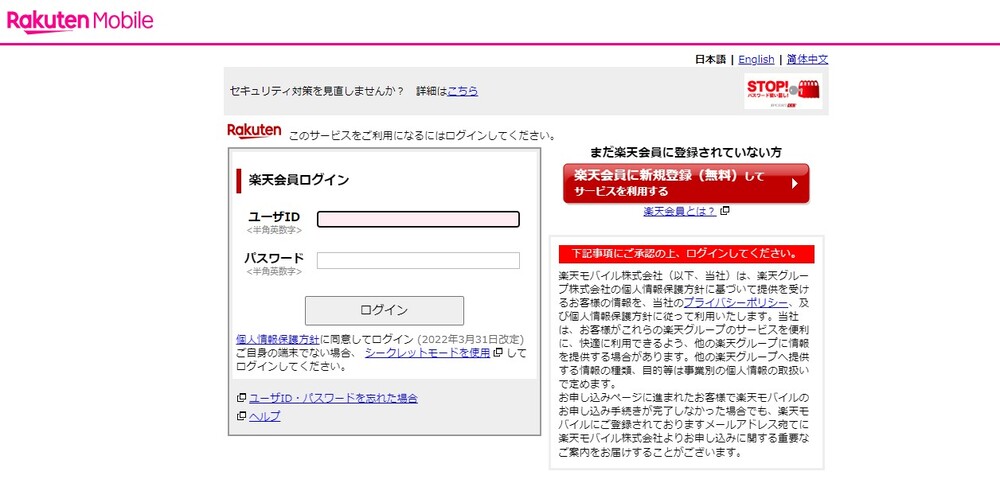The image size is (1000, 491).
Task: Click the ログイン button
Action: point(384,311)
